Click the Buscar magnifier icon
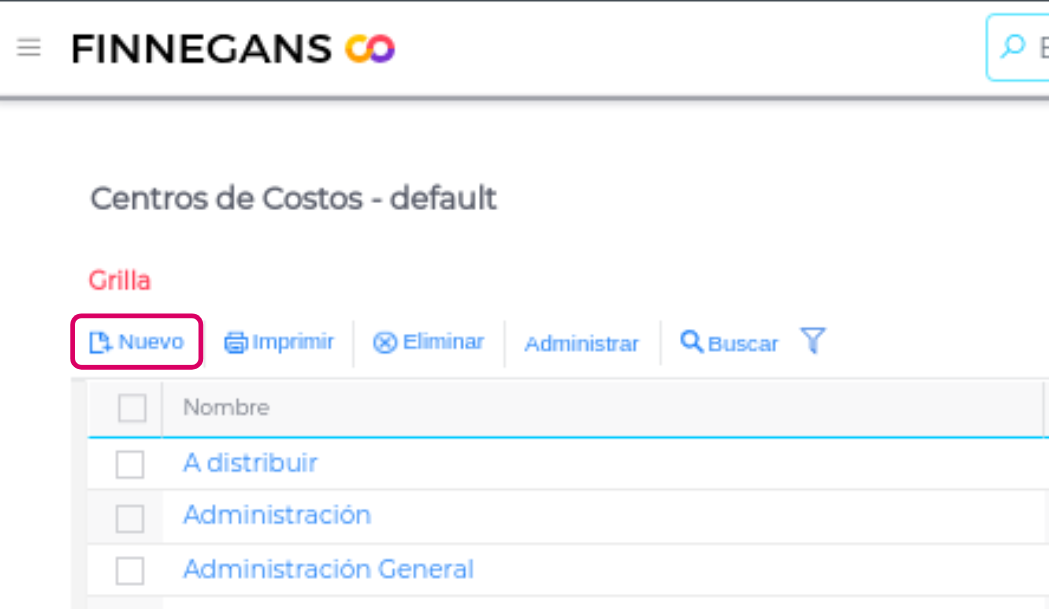 pyautogui.click(x=692, y=342)
